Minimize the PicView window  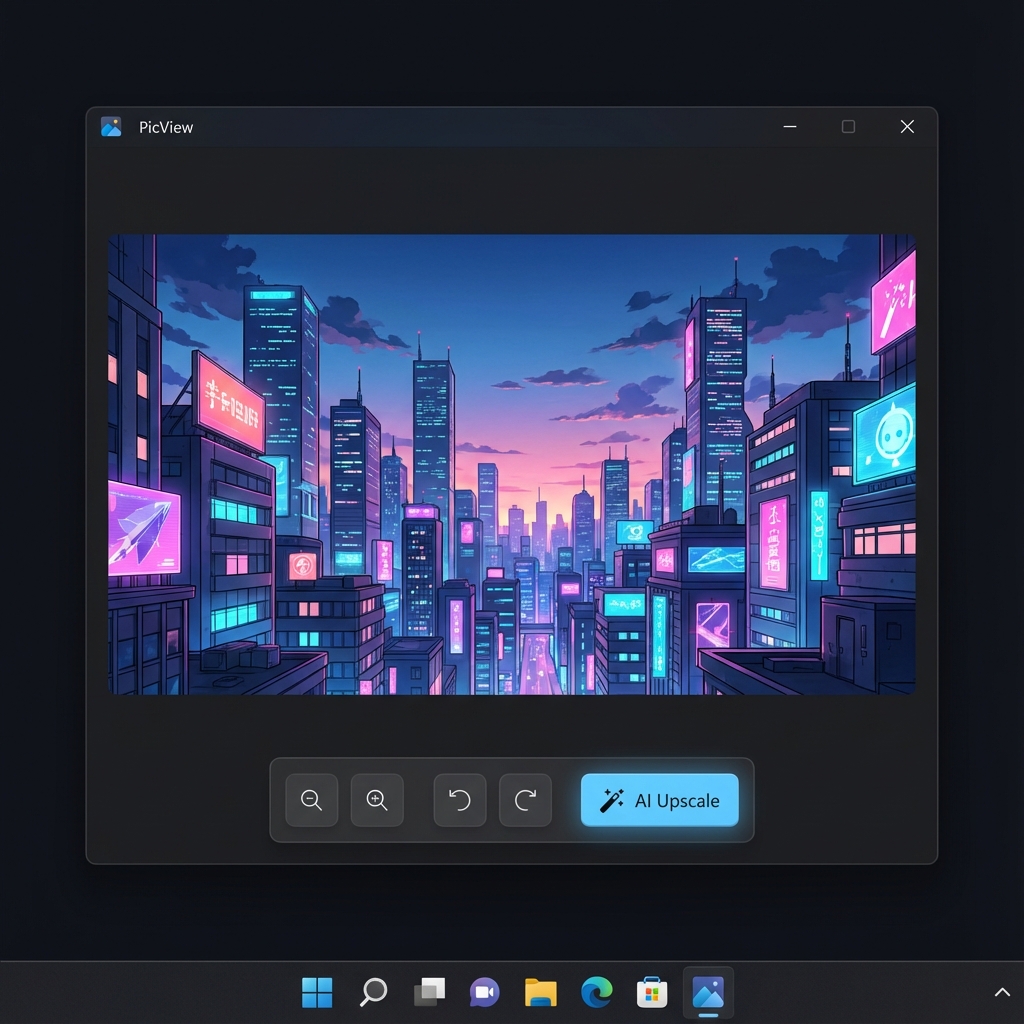coord(789,127)
